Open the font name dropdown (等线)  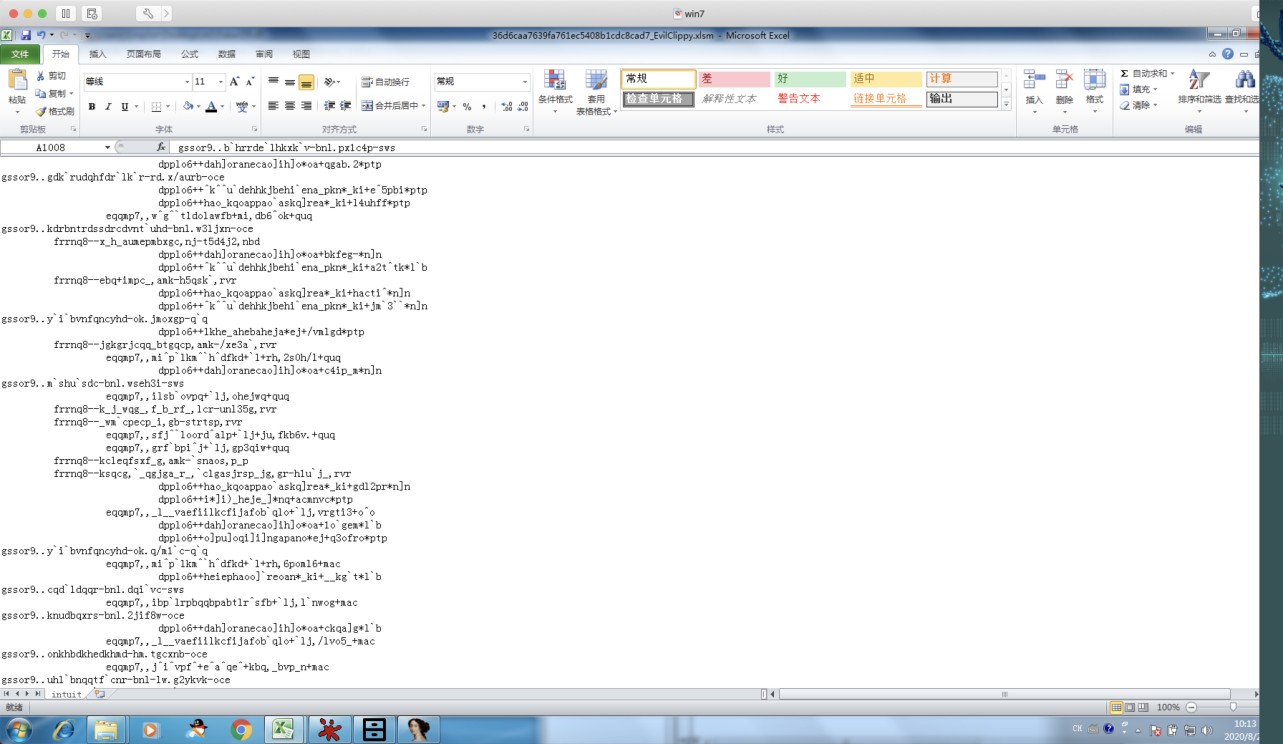(187, 82)
